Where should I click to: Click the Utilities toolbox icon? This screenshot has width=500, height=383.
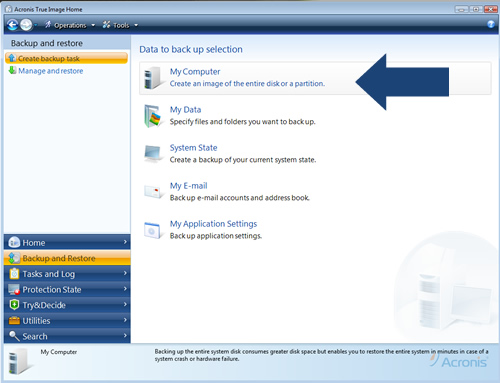point(14,321)
